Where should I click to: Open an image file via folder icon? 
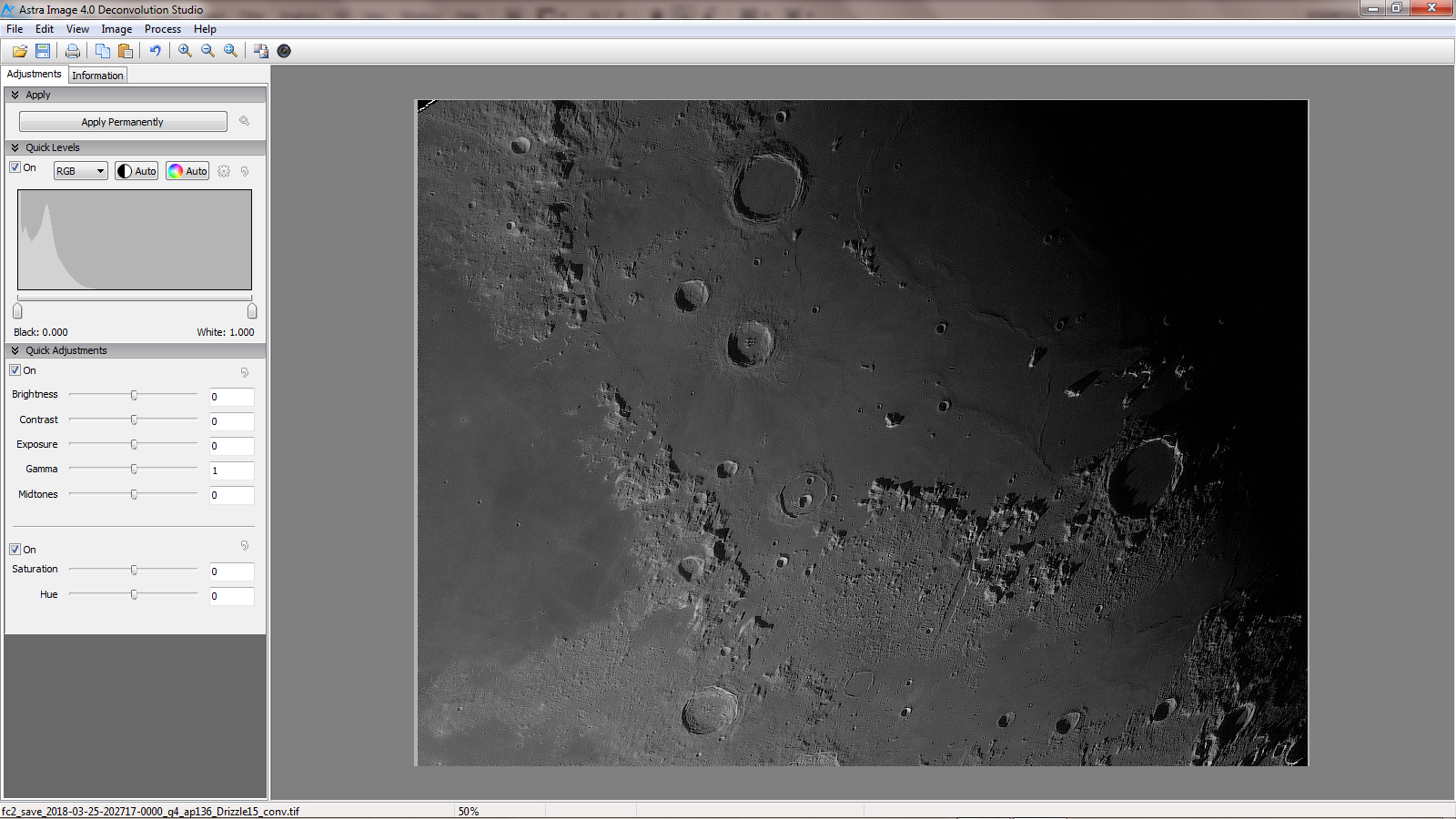coord(20,51)
